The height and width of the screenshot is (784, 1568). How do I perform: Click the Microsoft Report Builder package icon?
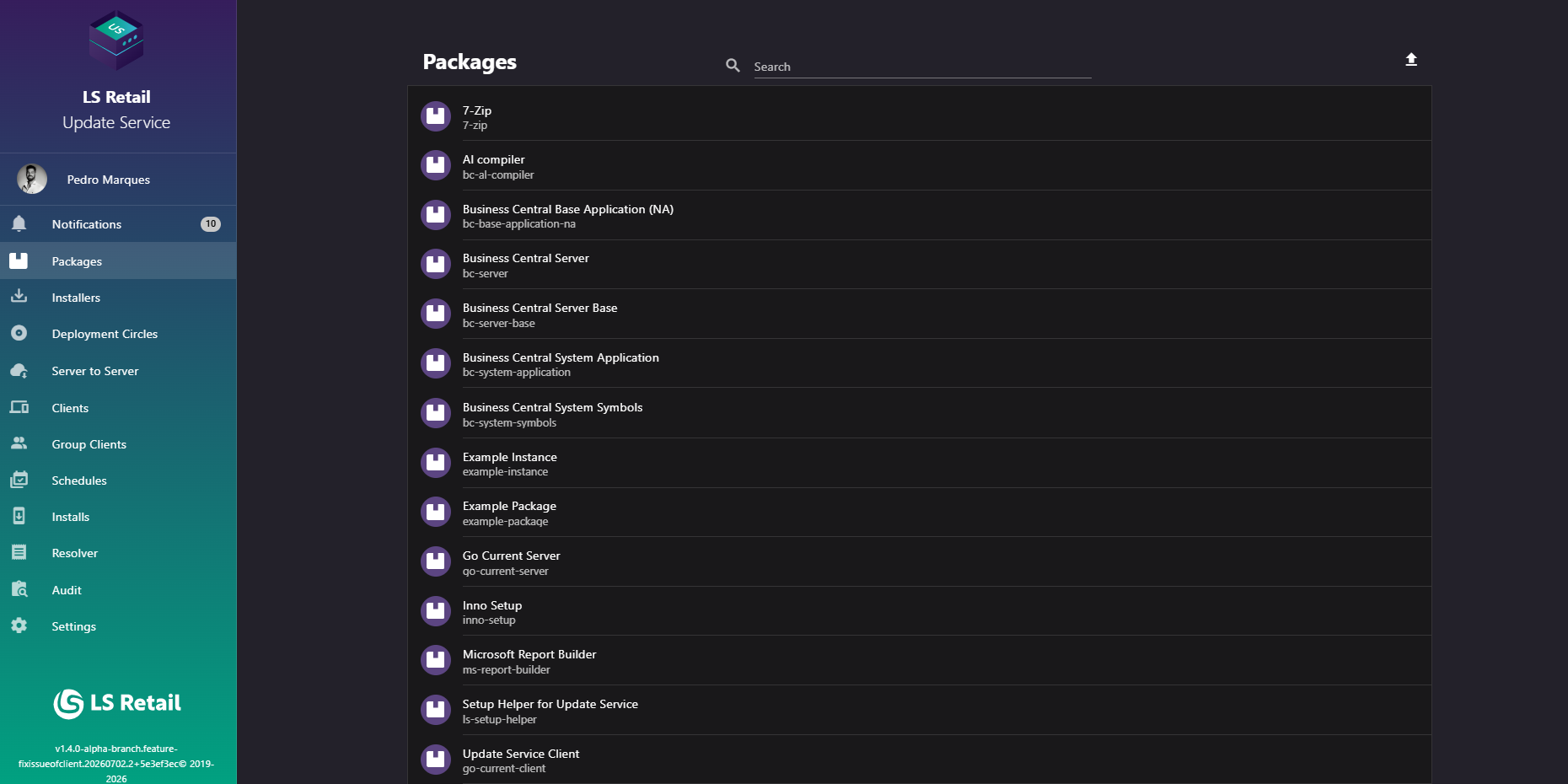(x=436, y=661)
